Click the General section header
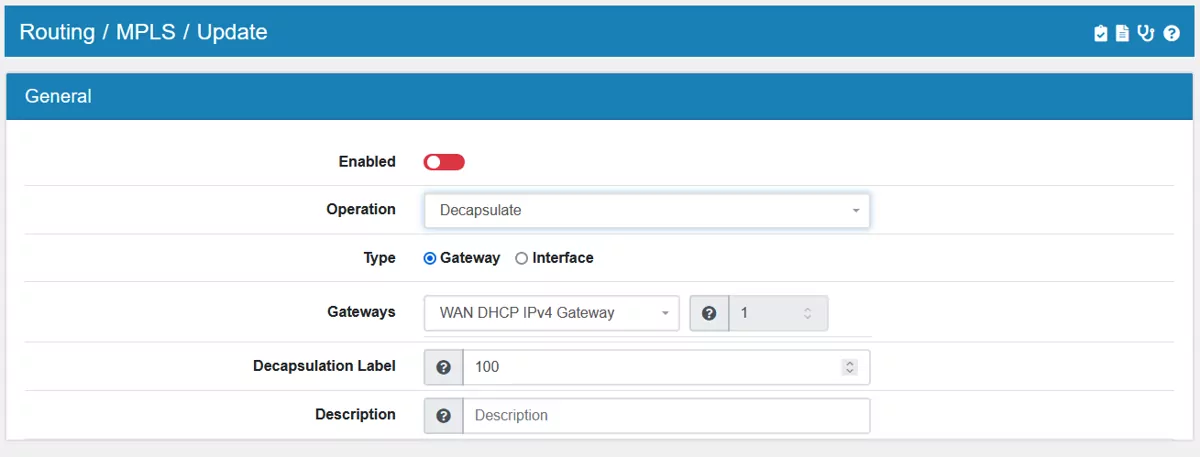1200x457 pixels. 58,97
